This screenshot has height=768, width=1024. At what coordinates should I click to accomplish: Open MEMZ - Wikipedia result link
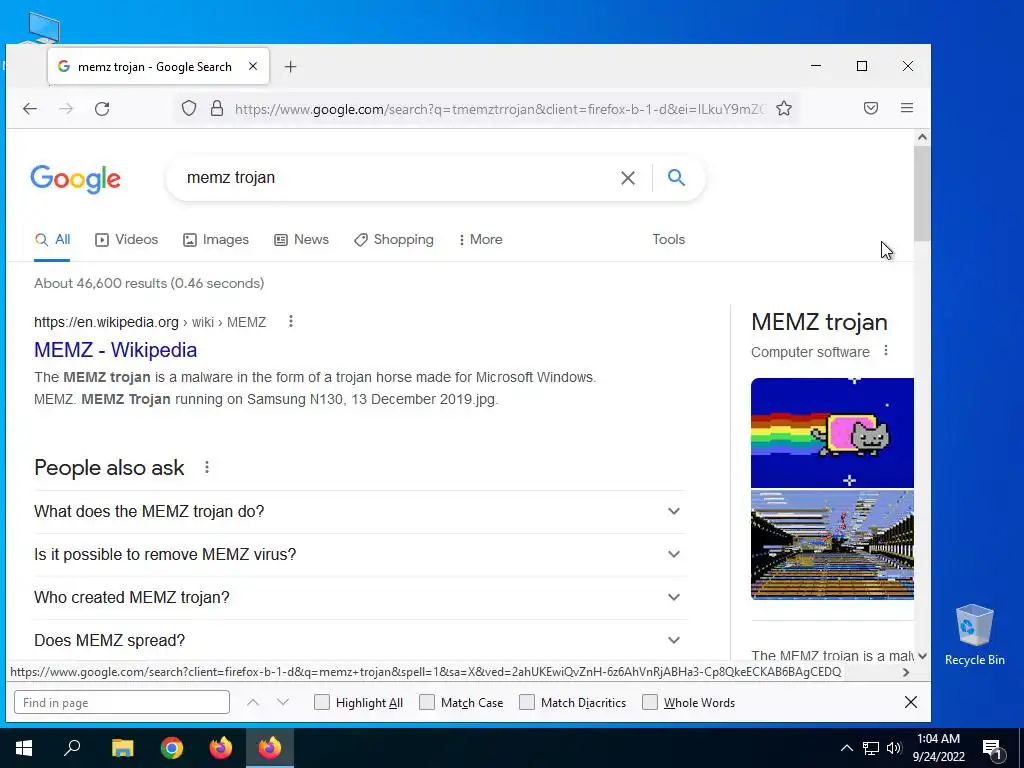point(116,350)
